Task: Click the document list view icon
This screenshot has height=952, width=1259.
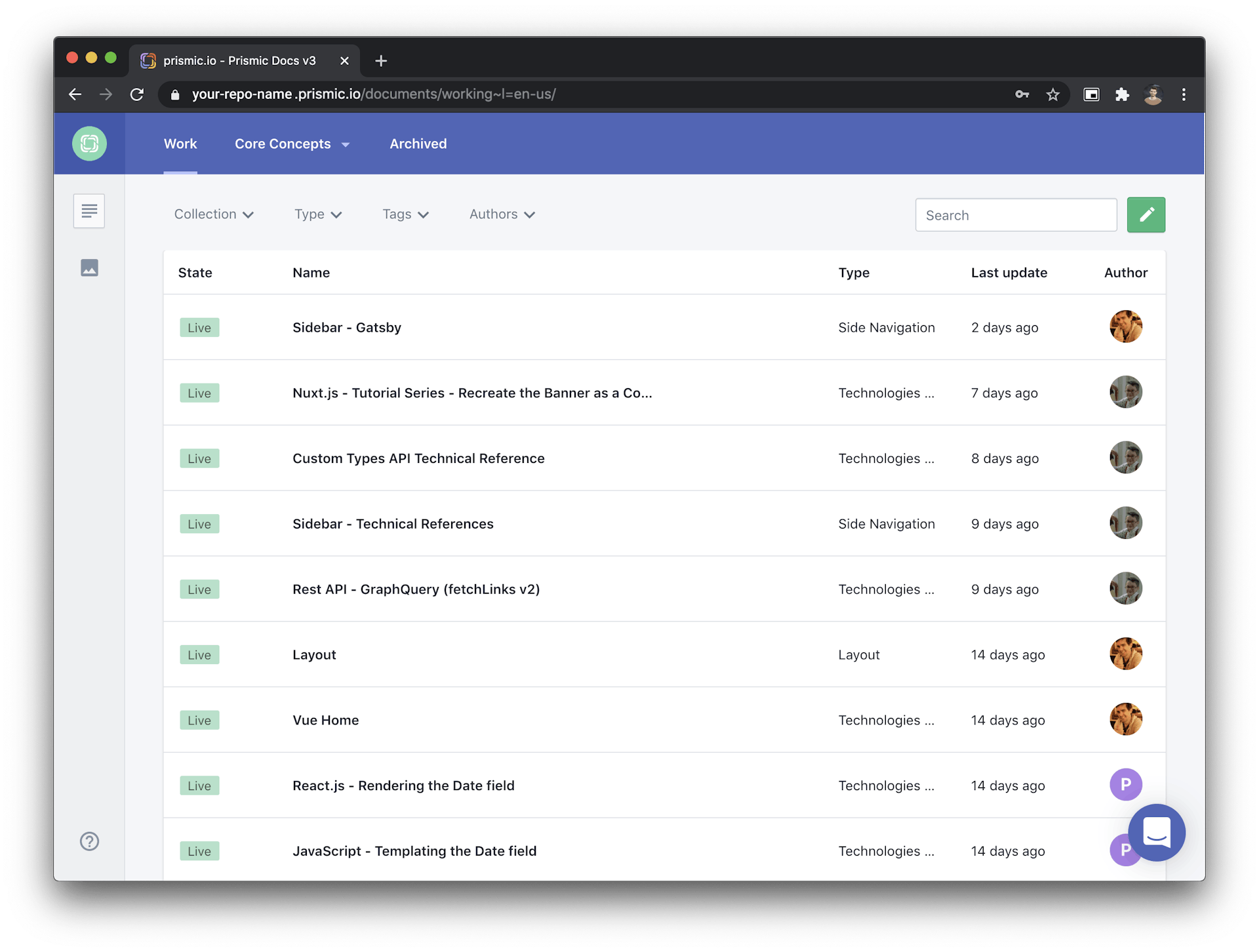Action: pyautogui.click(x=89, y=211)
